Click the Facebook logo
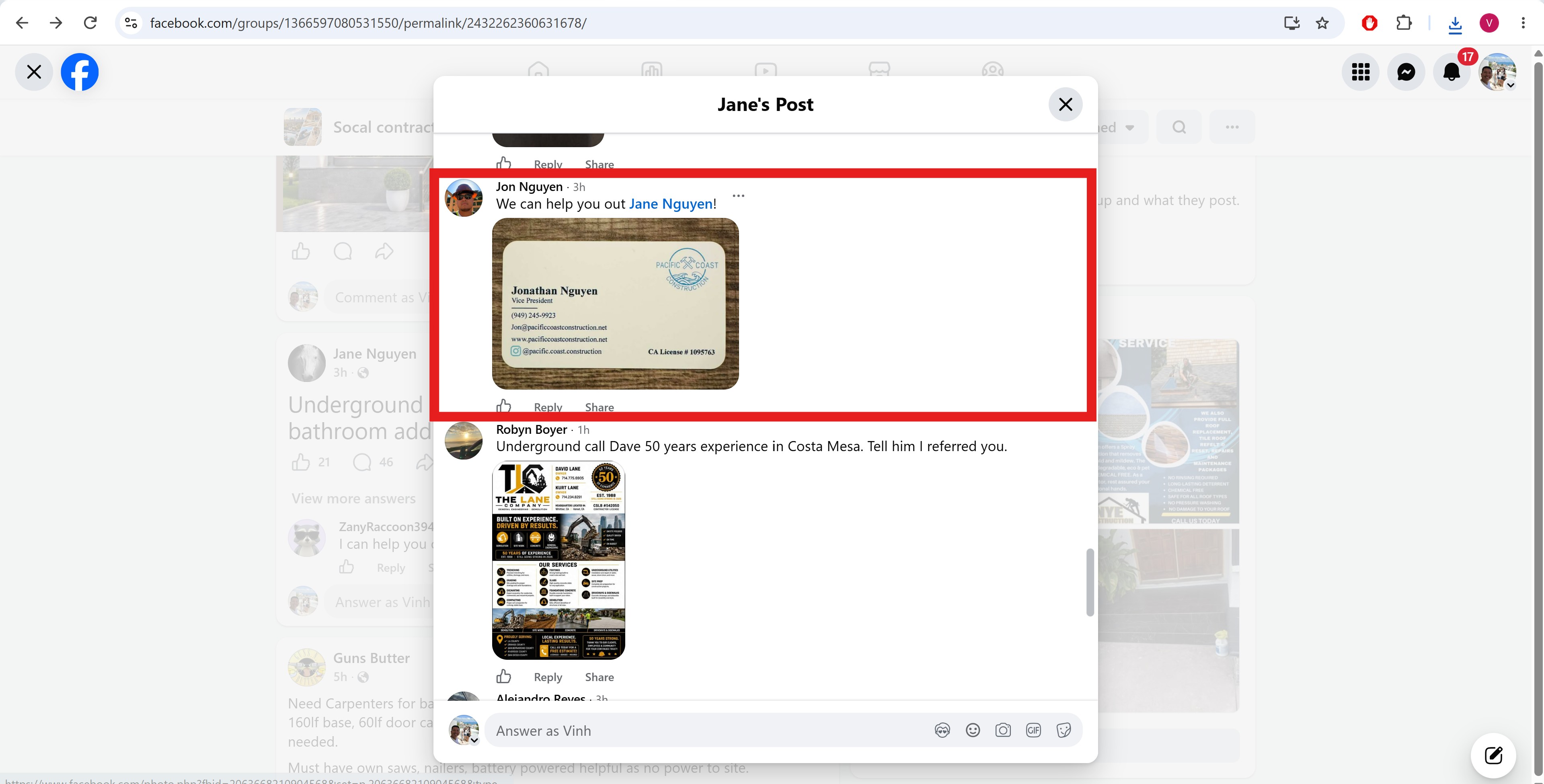 (80, 72)
